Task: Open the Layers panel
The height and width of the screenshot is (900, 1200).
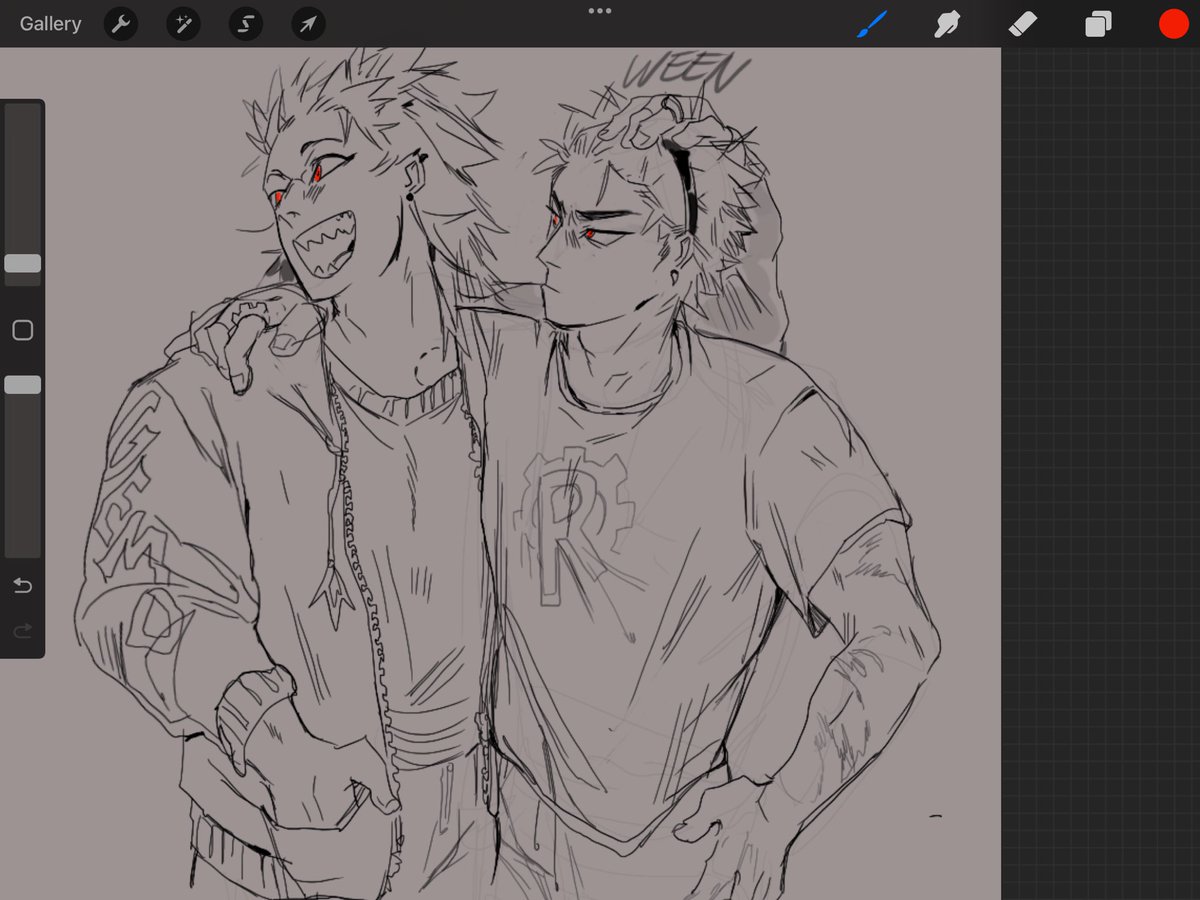Action: point(1098,24)
